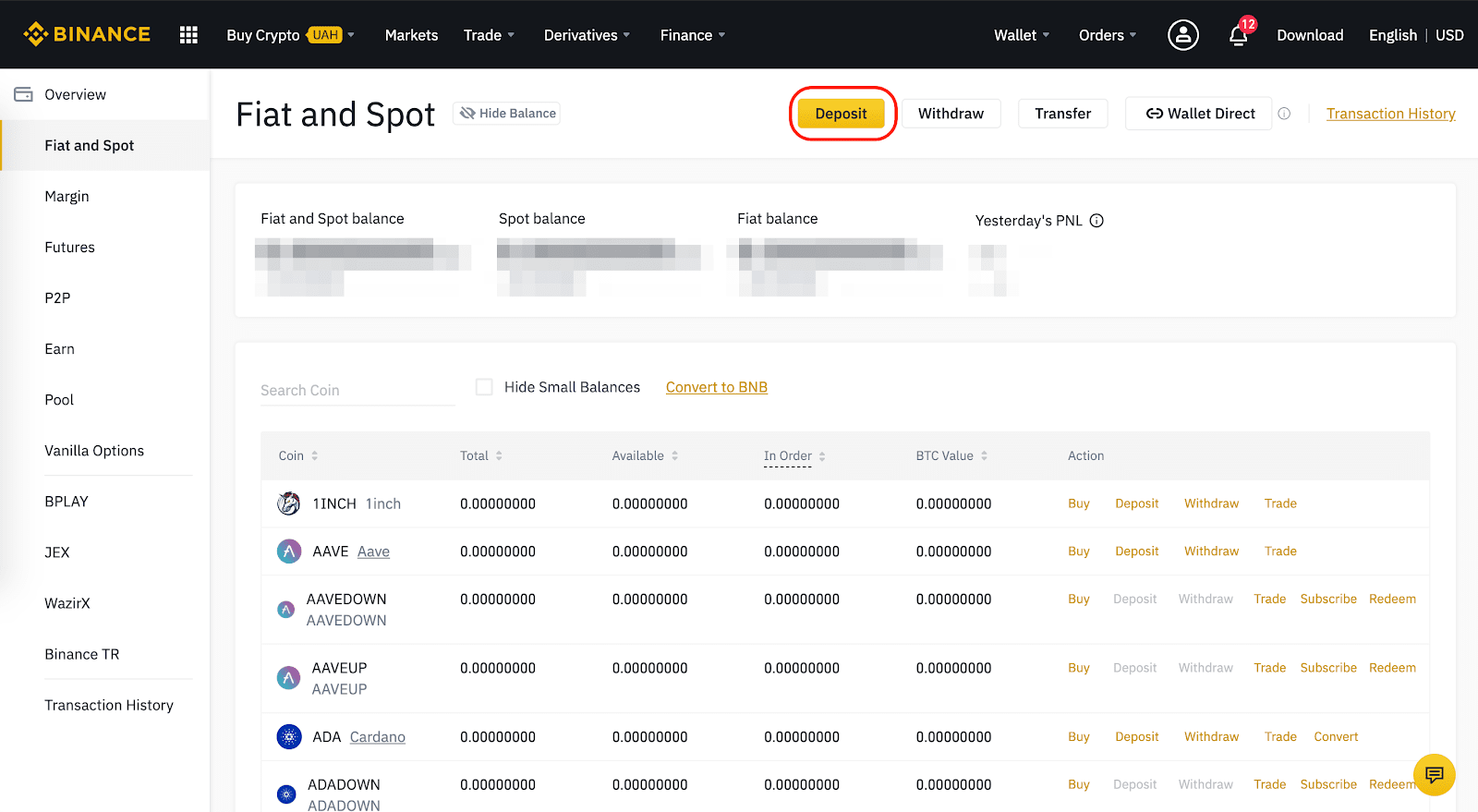Expand the Orders dropdown
Screen dimensions: 1478x812
point(1108,35)
